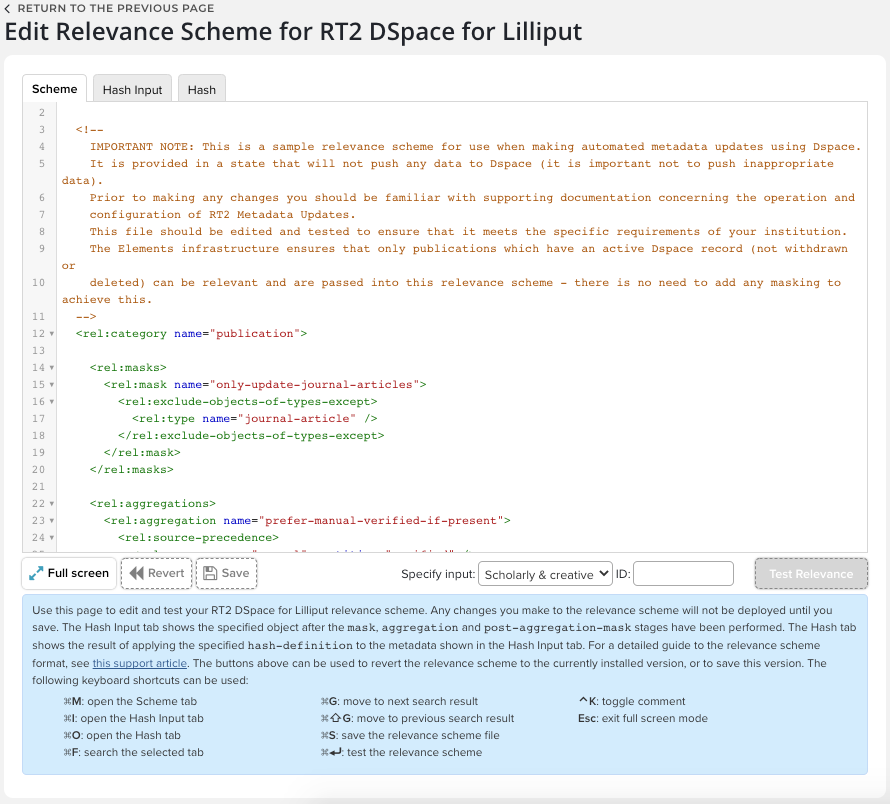Click the opening rel:masks tag
The width and height of the screenshot is (890, 804).
(x=128, y=367)
